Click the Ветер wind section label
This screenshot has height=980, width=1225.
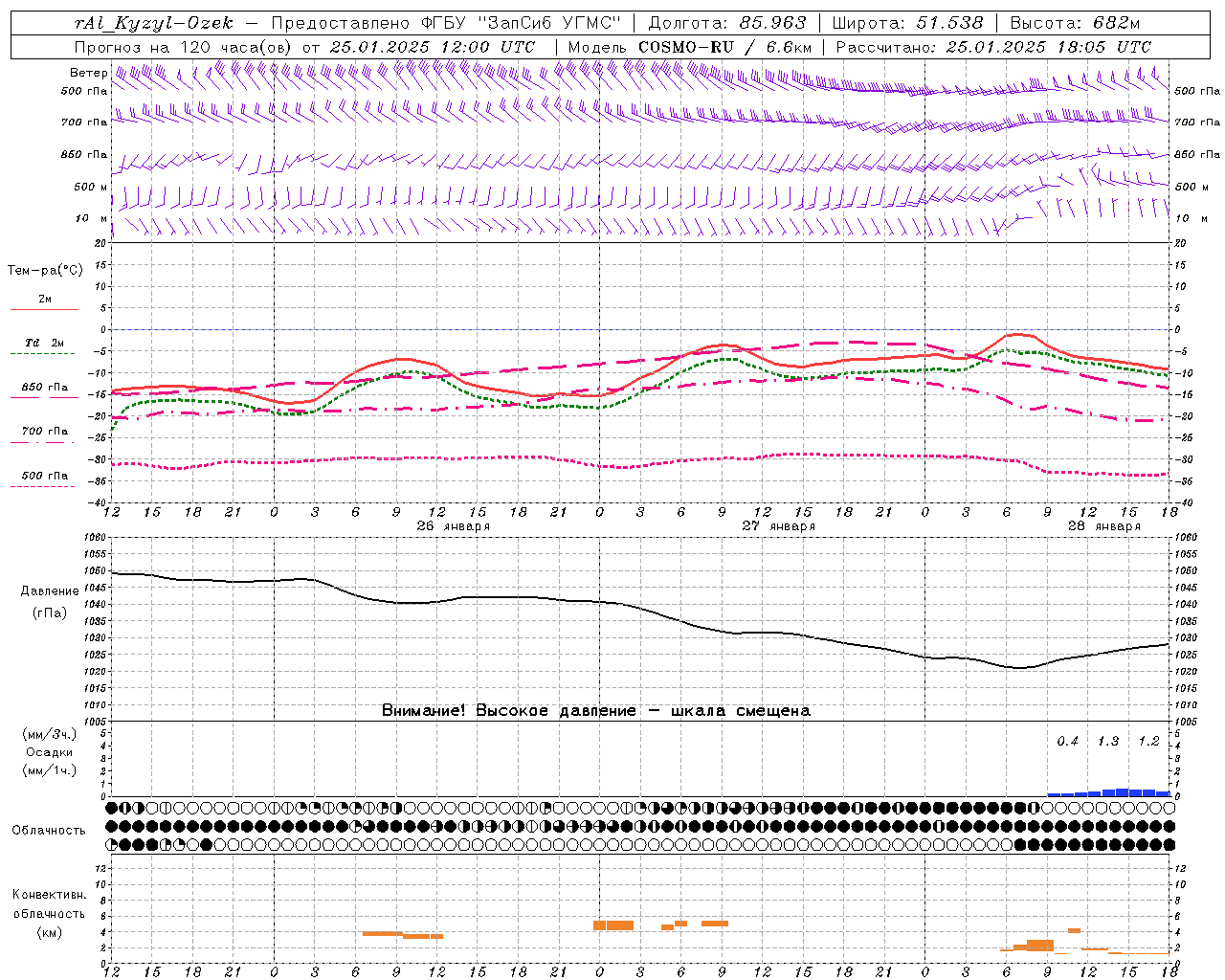[x=88, y=73]
